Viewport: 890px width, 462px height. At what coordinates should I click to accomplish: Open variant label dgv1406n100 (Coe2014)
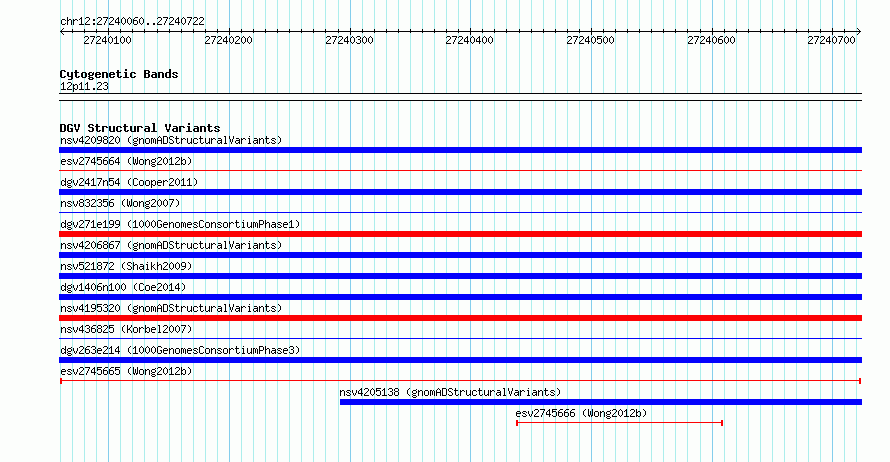[x=123, y=287]
